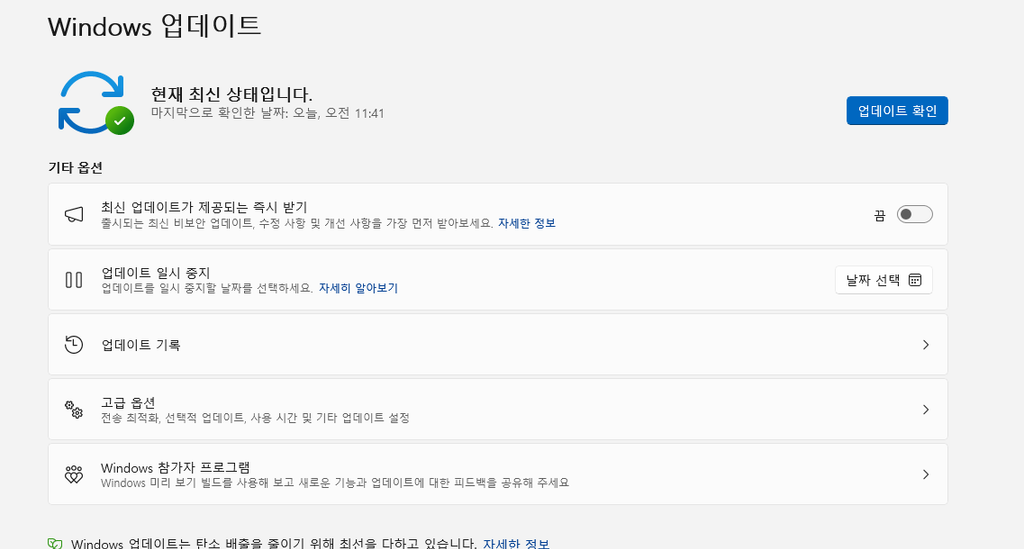Open the 업데이트 기록 row
Viewport: 1024px width, 549px height.
[x=498, y=345]
